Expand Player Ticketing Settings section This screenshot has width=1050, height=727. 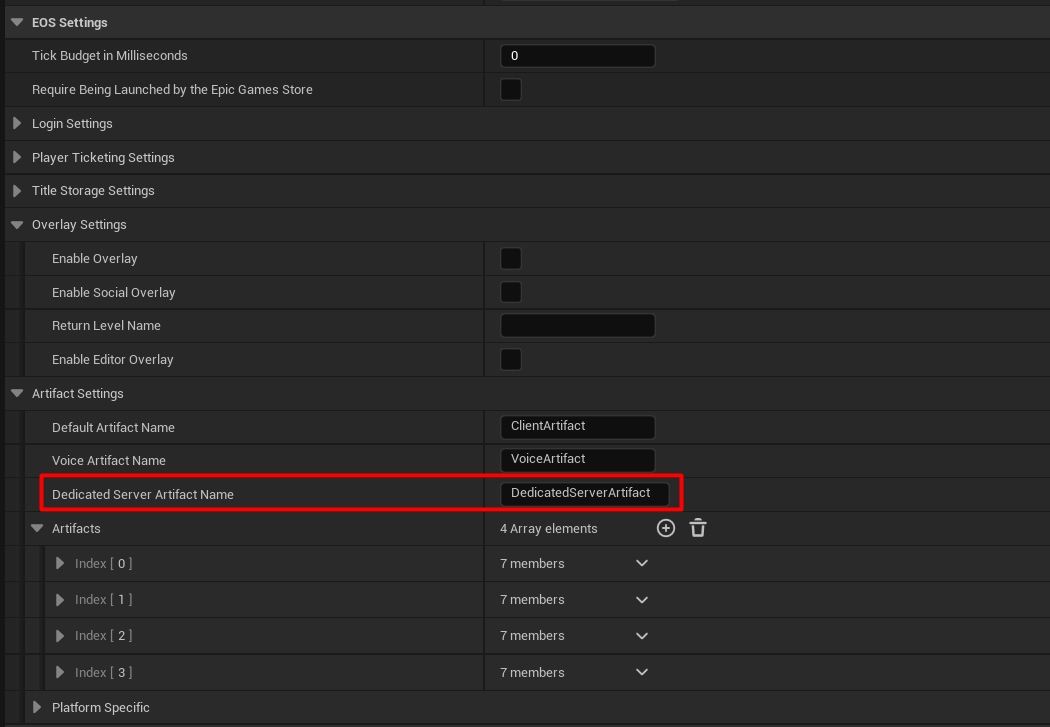click(x=17, y=158)
